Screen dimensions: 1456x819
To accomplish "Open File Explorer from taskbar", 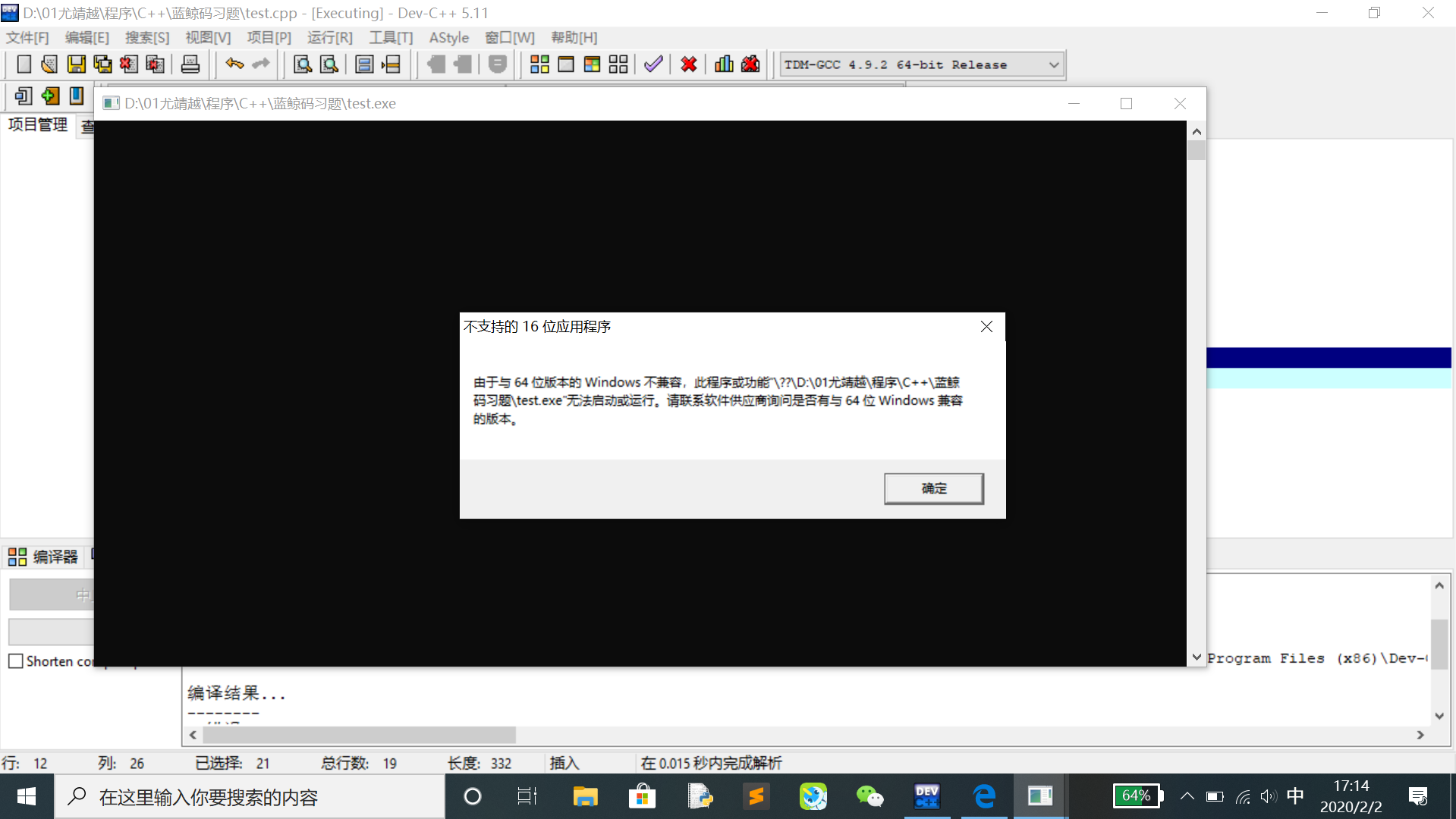I will (585, 796).
